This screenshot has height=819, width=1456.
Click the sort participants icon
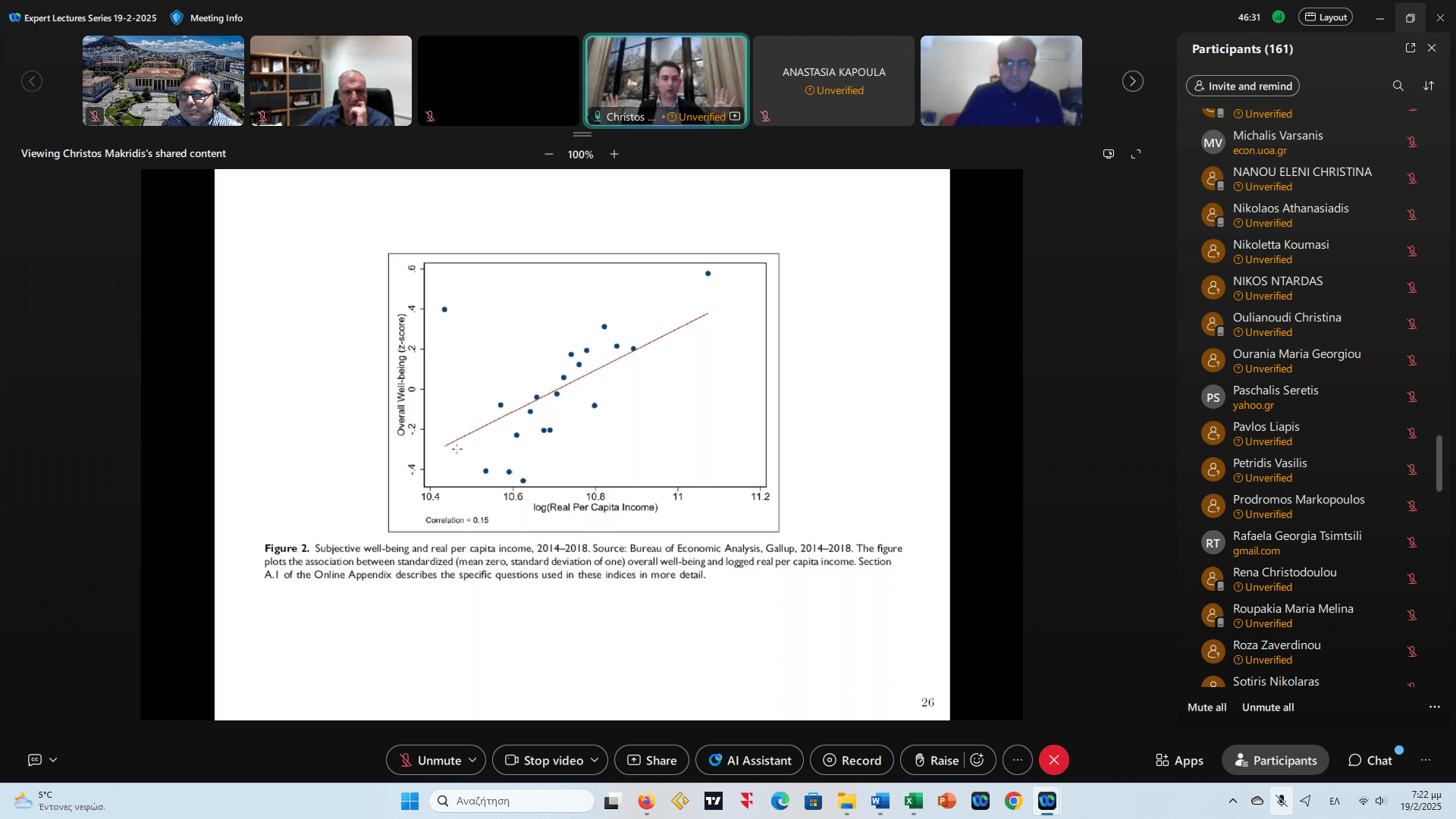click(1429, 86)
